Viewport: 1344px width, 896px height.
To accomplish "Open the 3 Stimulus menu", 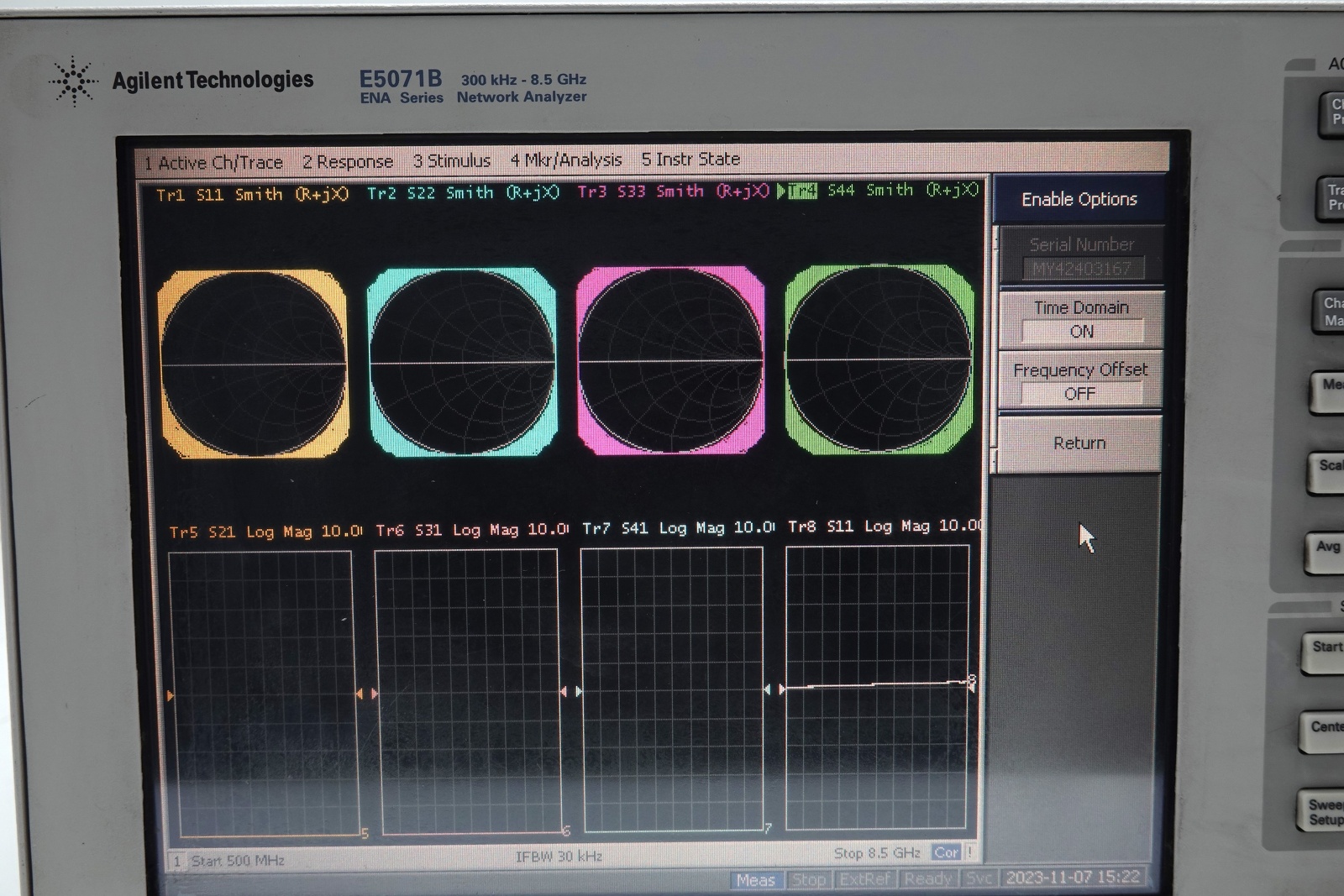I will tap(452, 160).
